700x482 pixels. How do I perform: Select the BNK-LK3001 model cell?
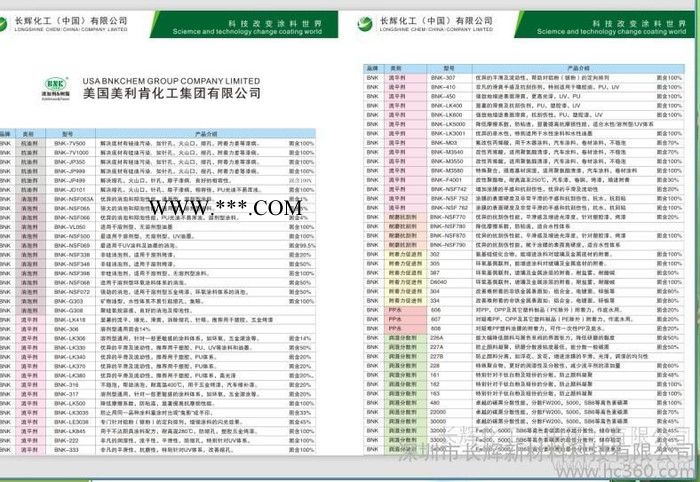click(448, 133)
